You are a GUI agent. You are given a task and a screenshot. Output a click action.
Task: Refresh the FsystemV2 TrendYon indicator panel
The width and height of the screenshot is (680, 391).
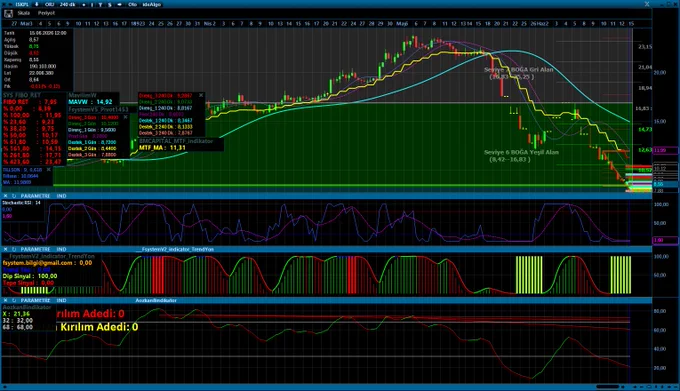pyautogui.click(x=14, y=249)
